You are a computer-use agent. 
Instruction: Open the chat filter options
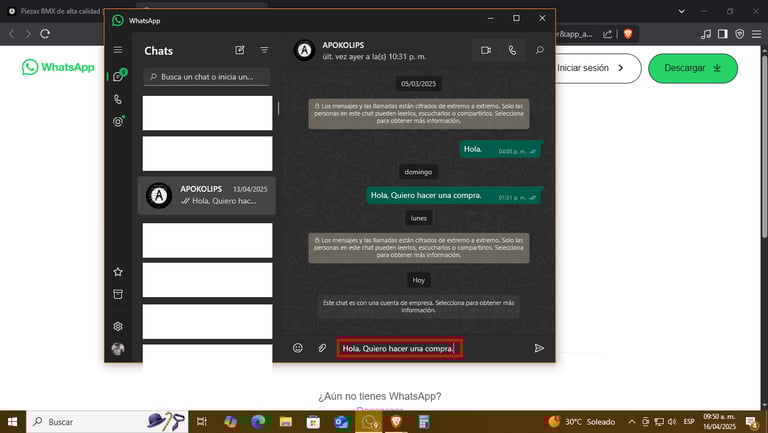coord(264,50)
